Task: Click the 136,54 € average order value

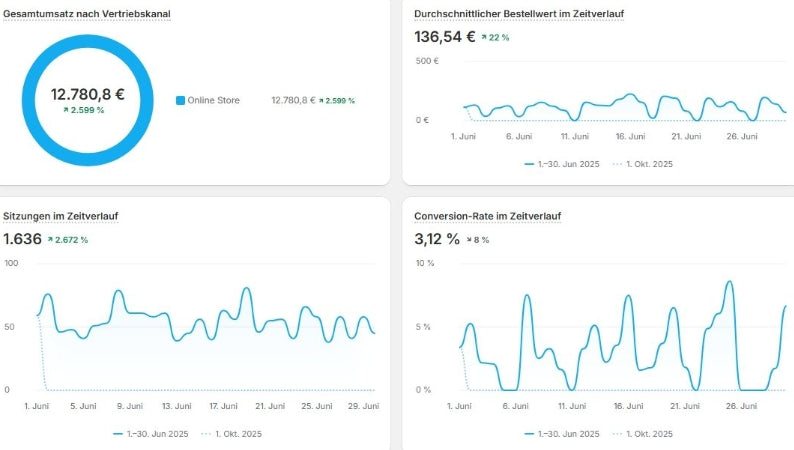Action: click(444, 37)
